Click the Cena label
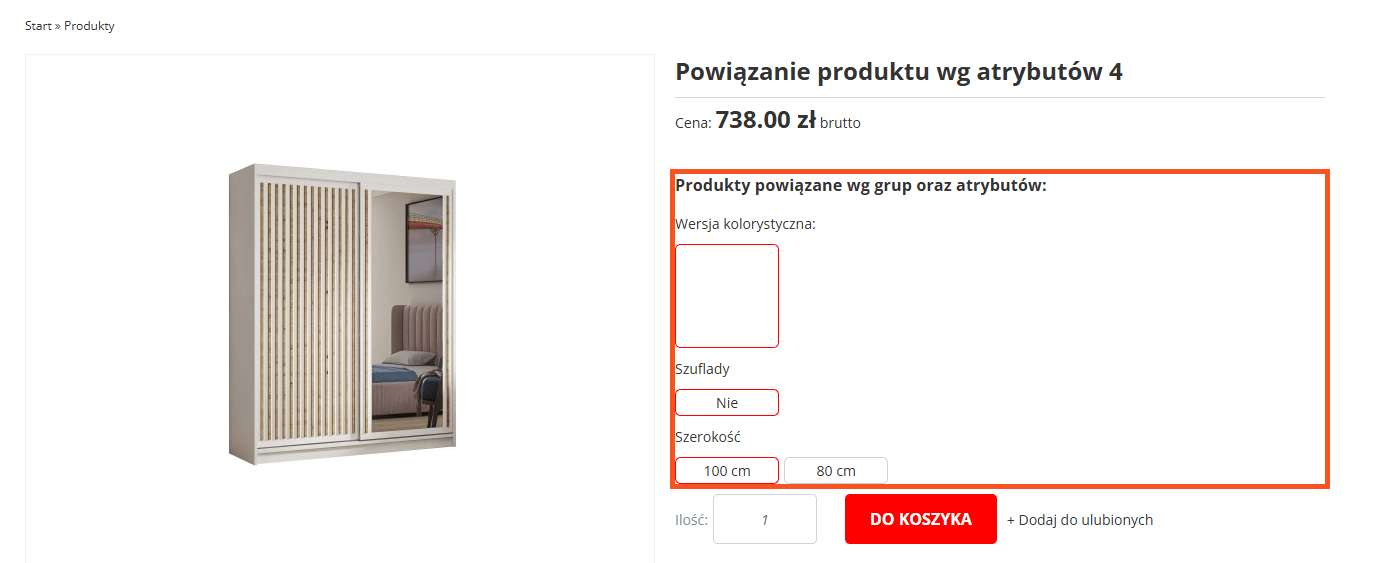Image resolution: width=1382 pixels, height=563 pixels. tap(693, 123)
